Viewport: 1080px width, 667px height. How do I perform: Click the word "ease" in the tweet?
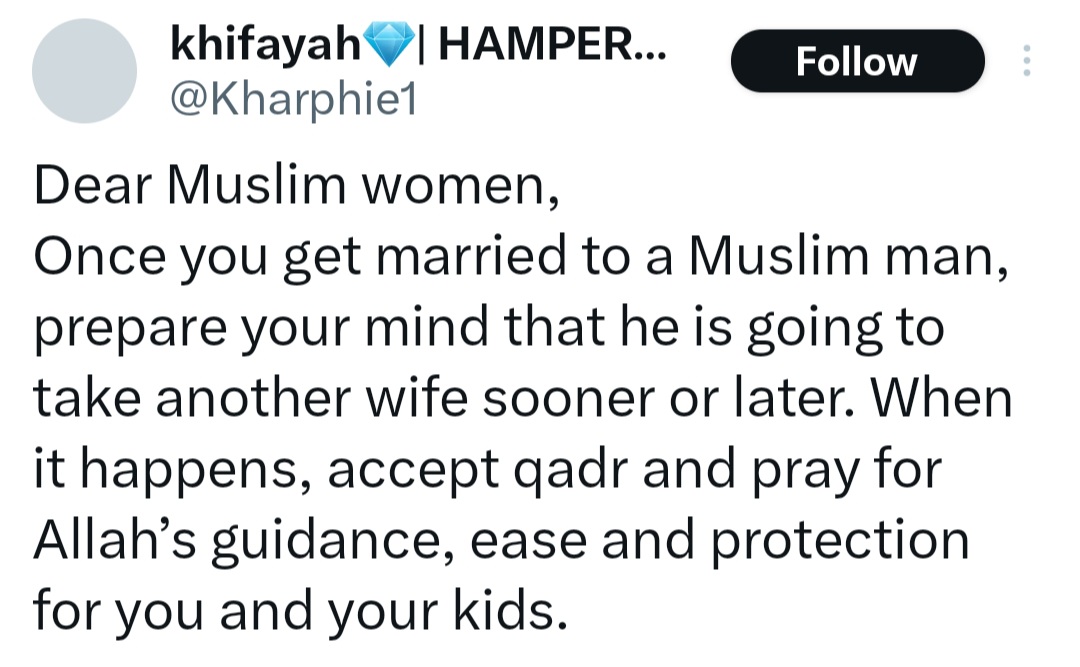pyautogui.click(x=518, y=542)
